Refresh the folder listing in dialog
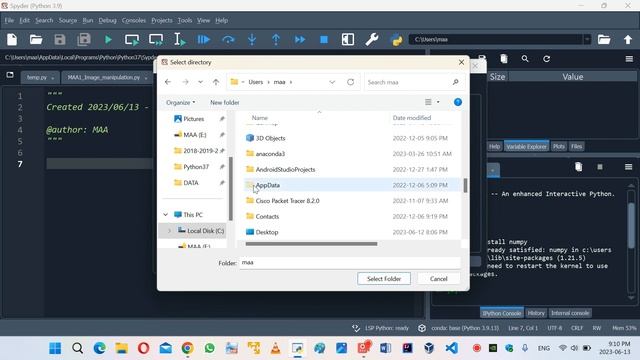Screen dimensions: 640x360 click(x=350, y=82)
